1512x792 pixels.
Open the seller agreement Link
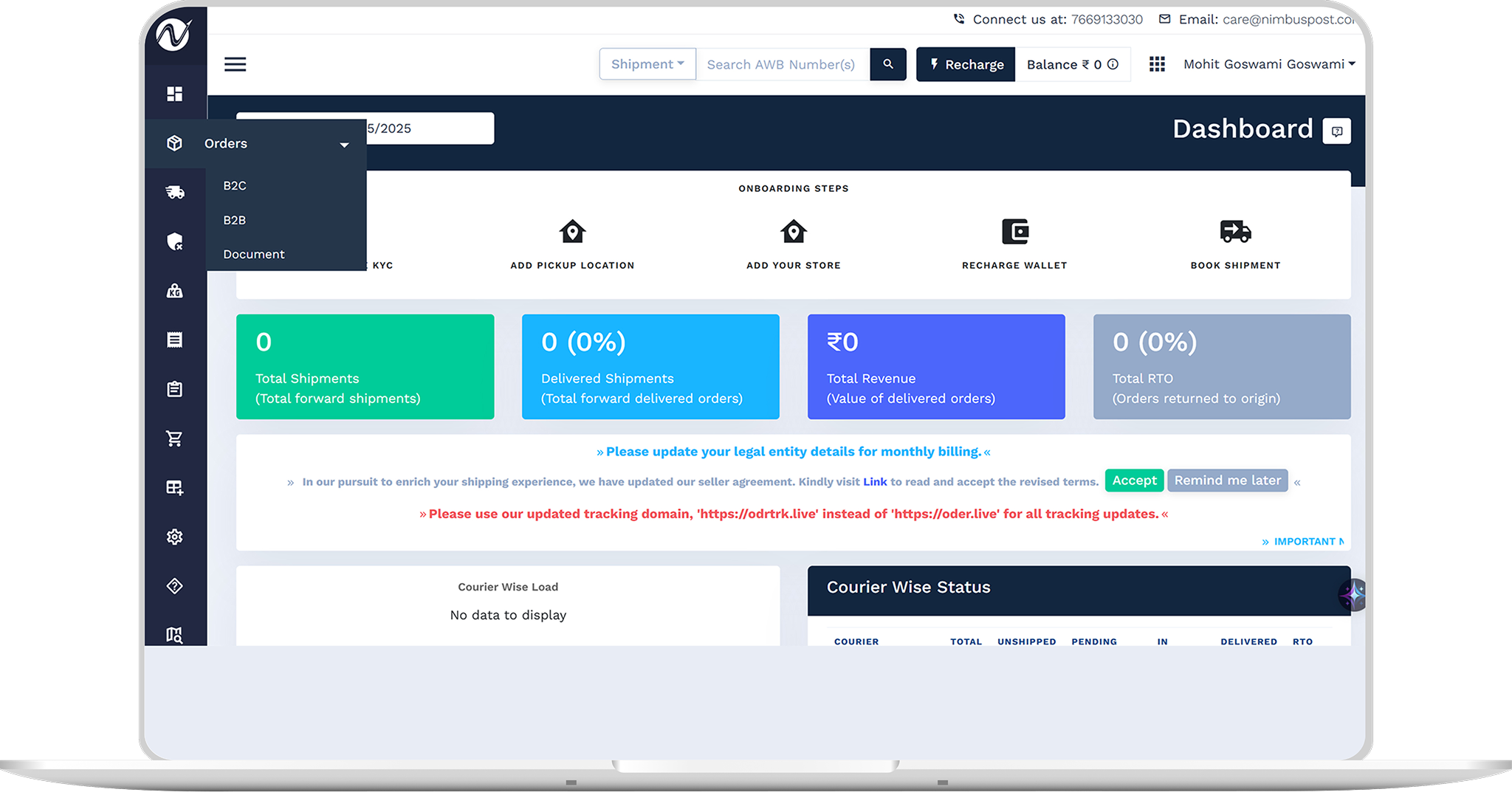pos(875,482)
